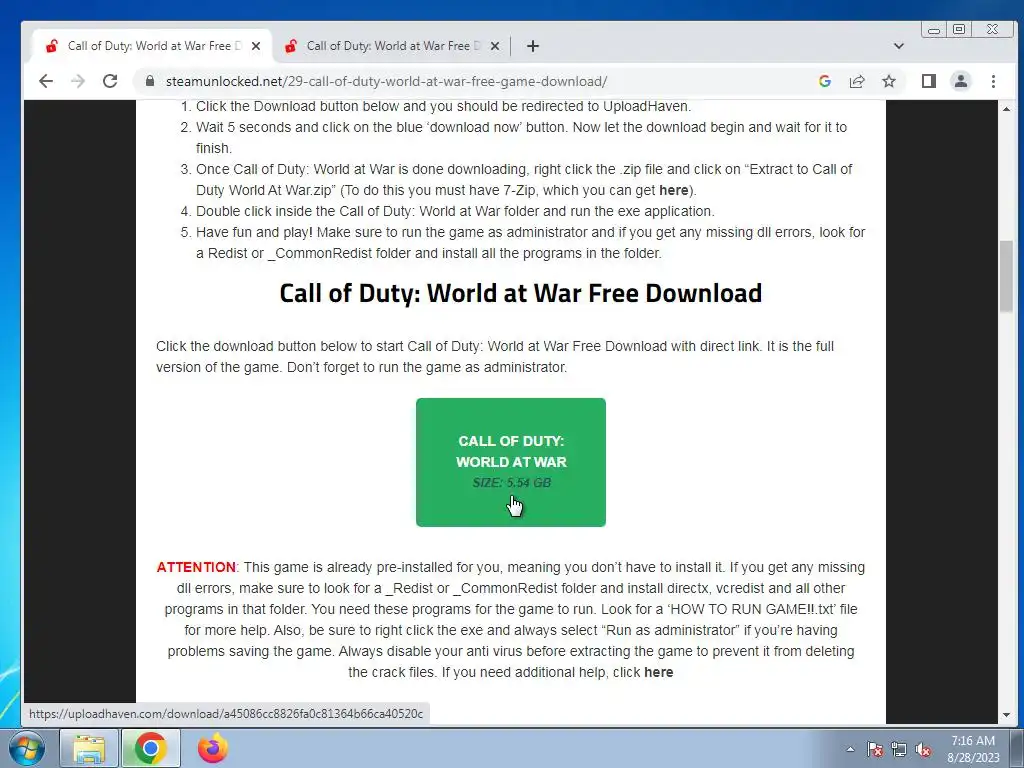Click the 'Call of Duty: World at War Free Download' heading
This screenshot has height=768, width=1024.
point(520,293)
